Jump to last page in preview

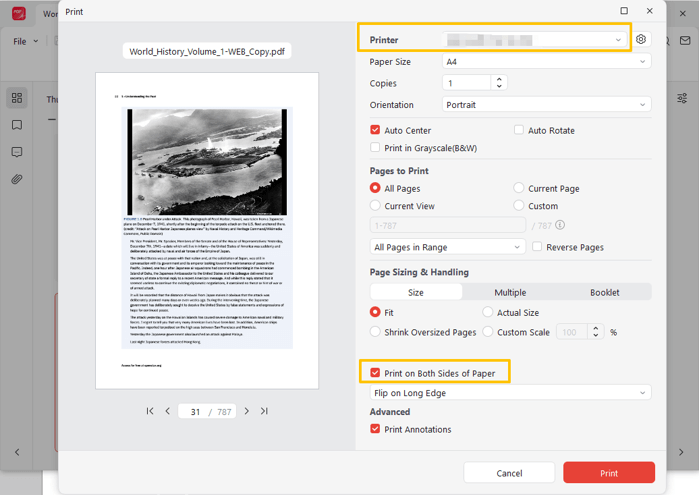click(x=264, y=411)
